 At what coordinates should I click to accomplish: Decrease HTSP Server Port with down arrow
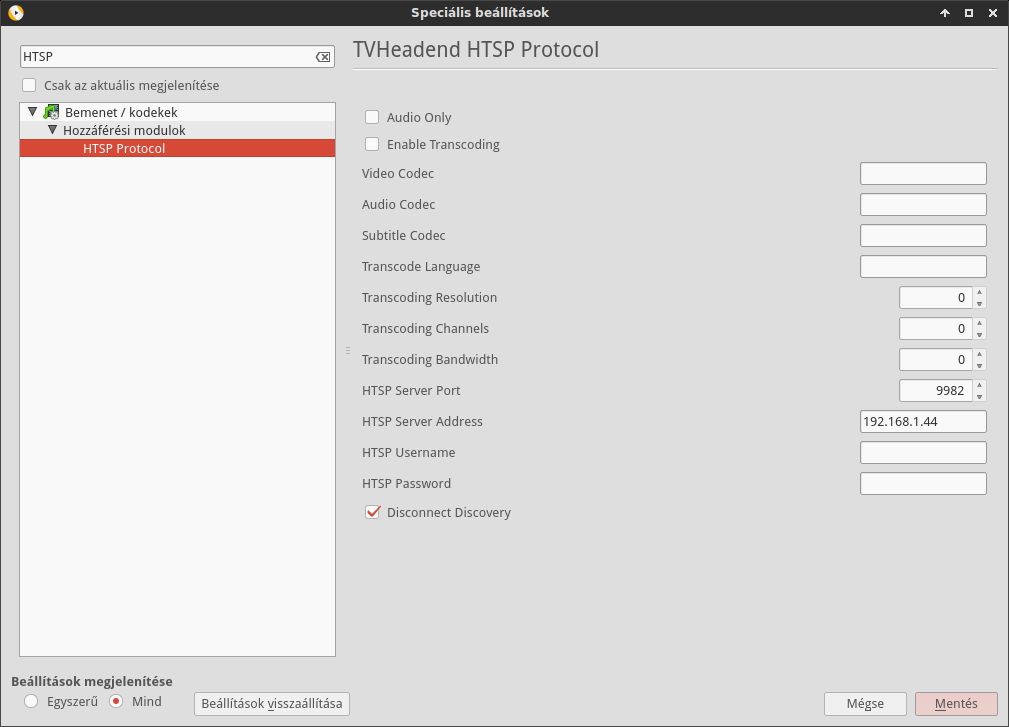(x=979, y=396)
